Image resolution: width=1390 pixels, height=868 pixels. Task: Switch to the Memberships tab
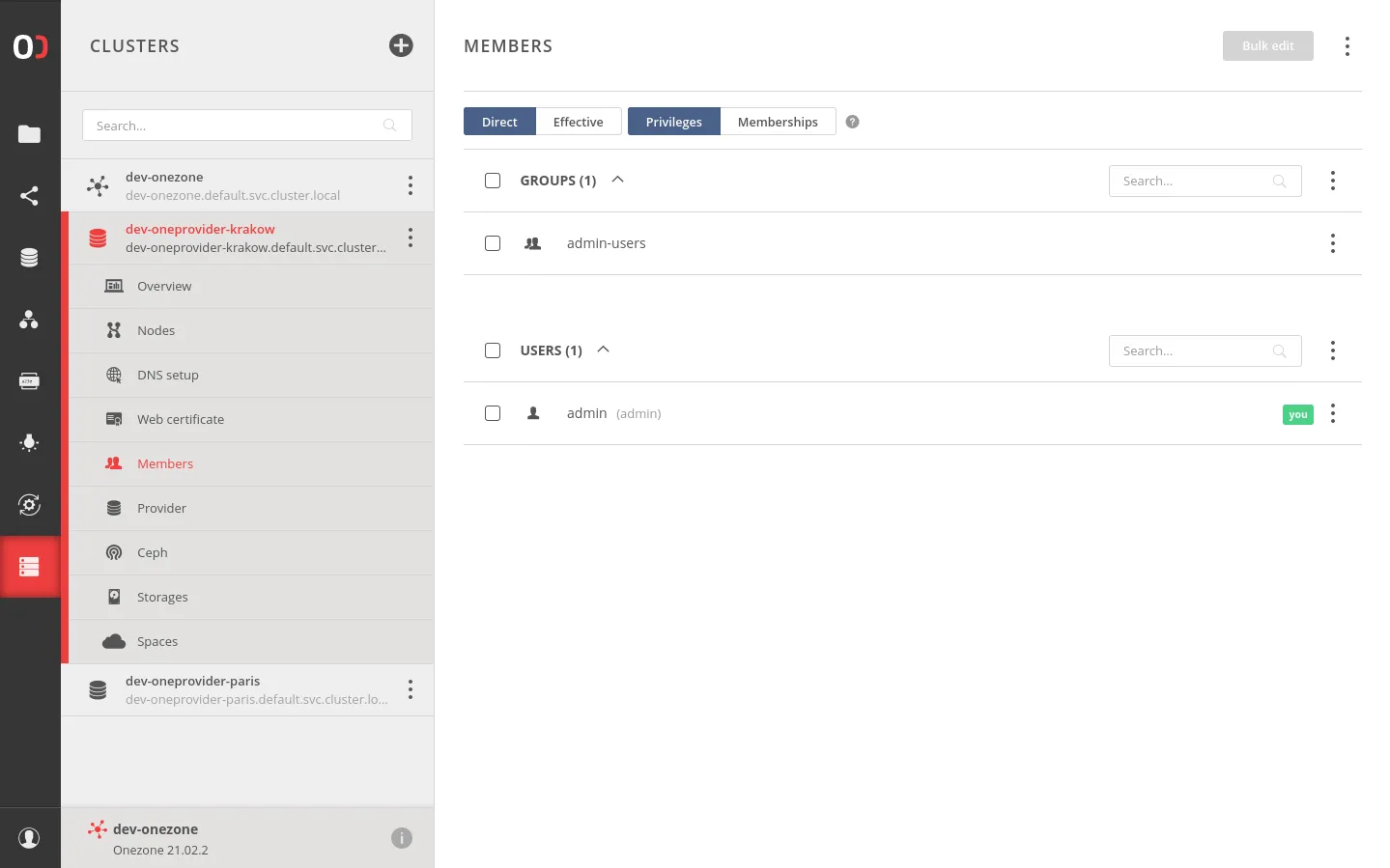[x=778, y=122]
